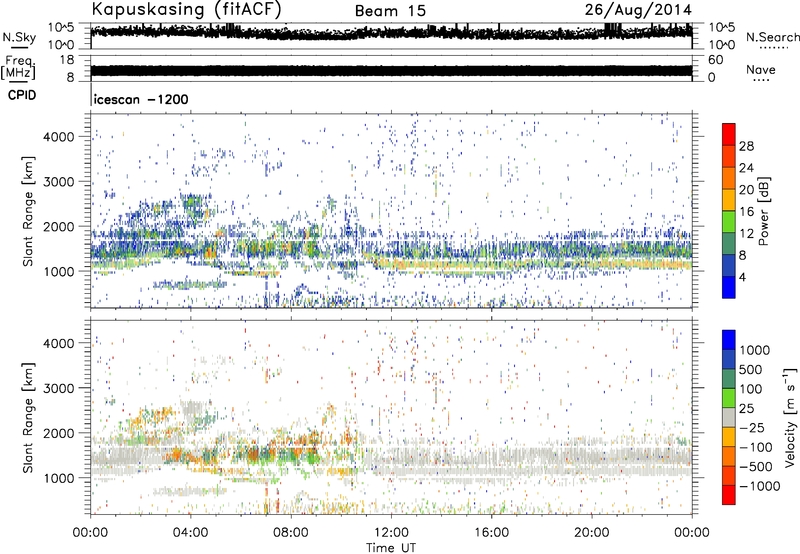
Task: Click the right-hand '10^5' search noise axis value
Action: pyautogui.click(x=721, y=27)
